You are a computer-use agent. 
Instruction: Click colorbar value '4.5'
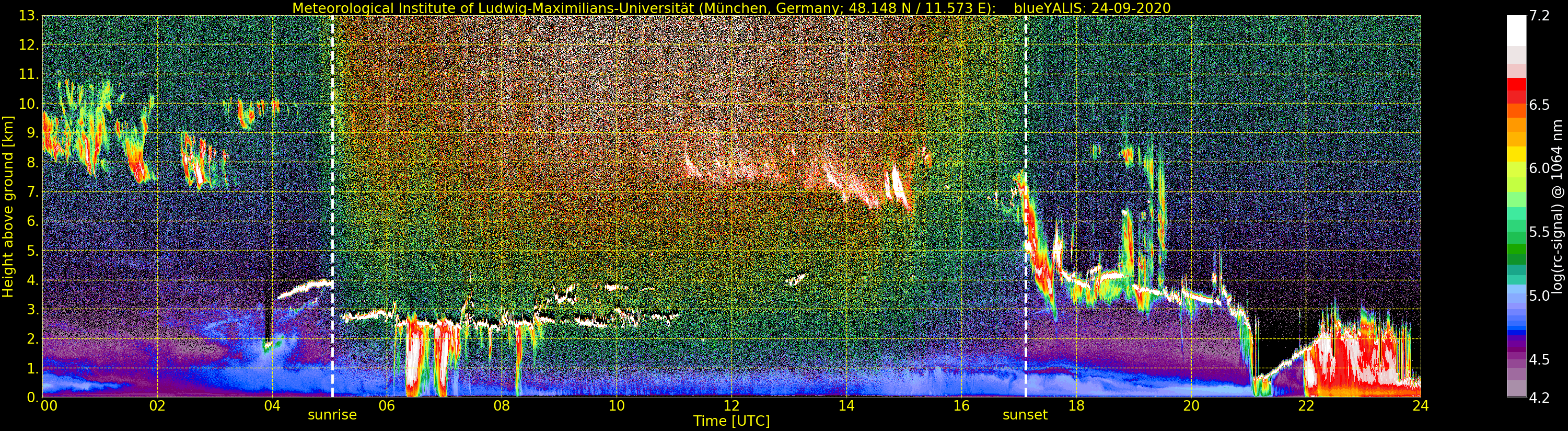[1539, 359]
